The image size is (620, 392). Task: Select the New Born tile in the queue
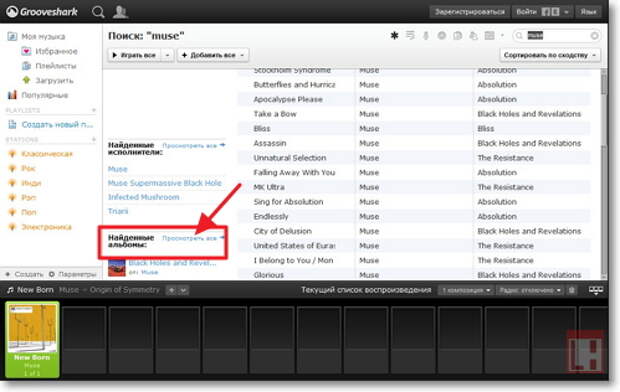pyautogui.click(x=32, y=339)
